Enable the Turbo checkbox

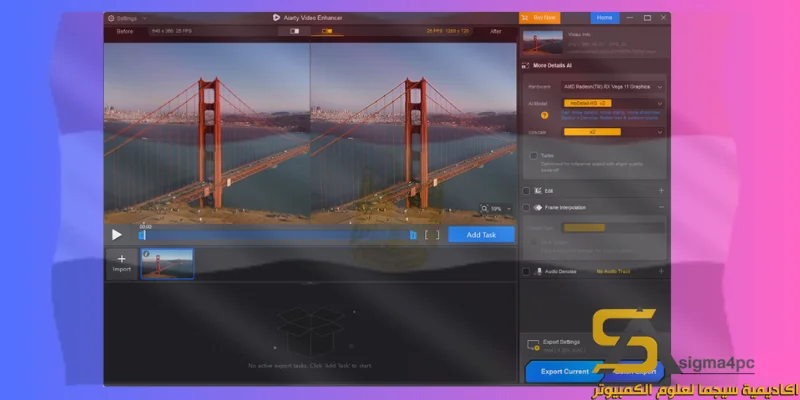tap(534, 156)
